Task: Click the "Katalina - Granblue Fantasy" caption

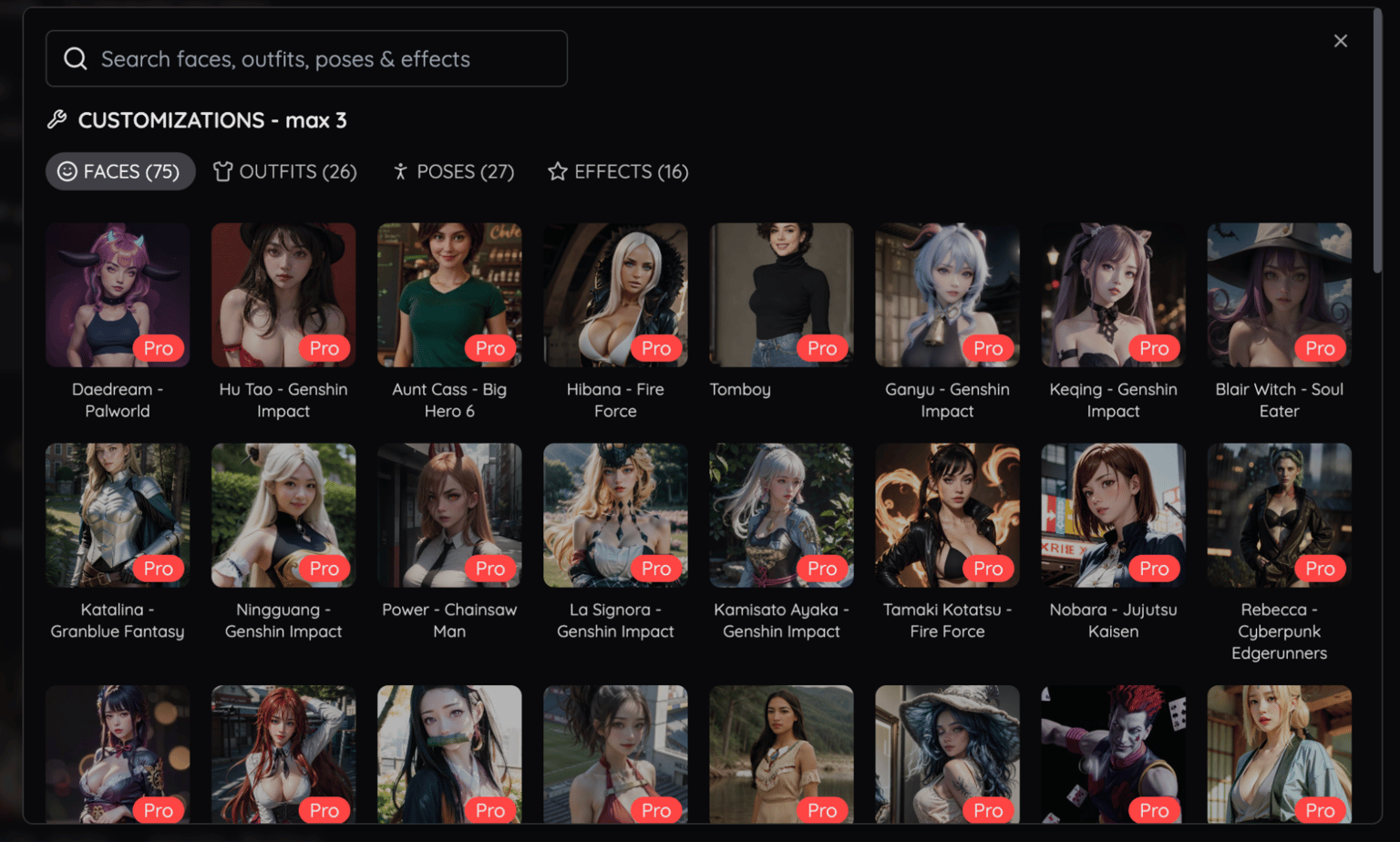Action: 118,621
